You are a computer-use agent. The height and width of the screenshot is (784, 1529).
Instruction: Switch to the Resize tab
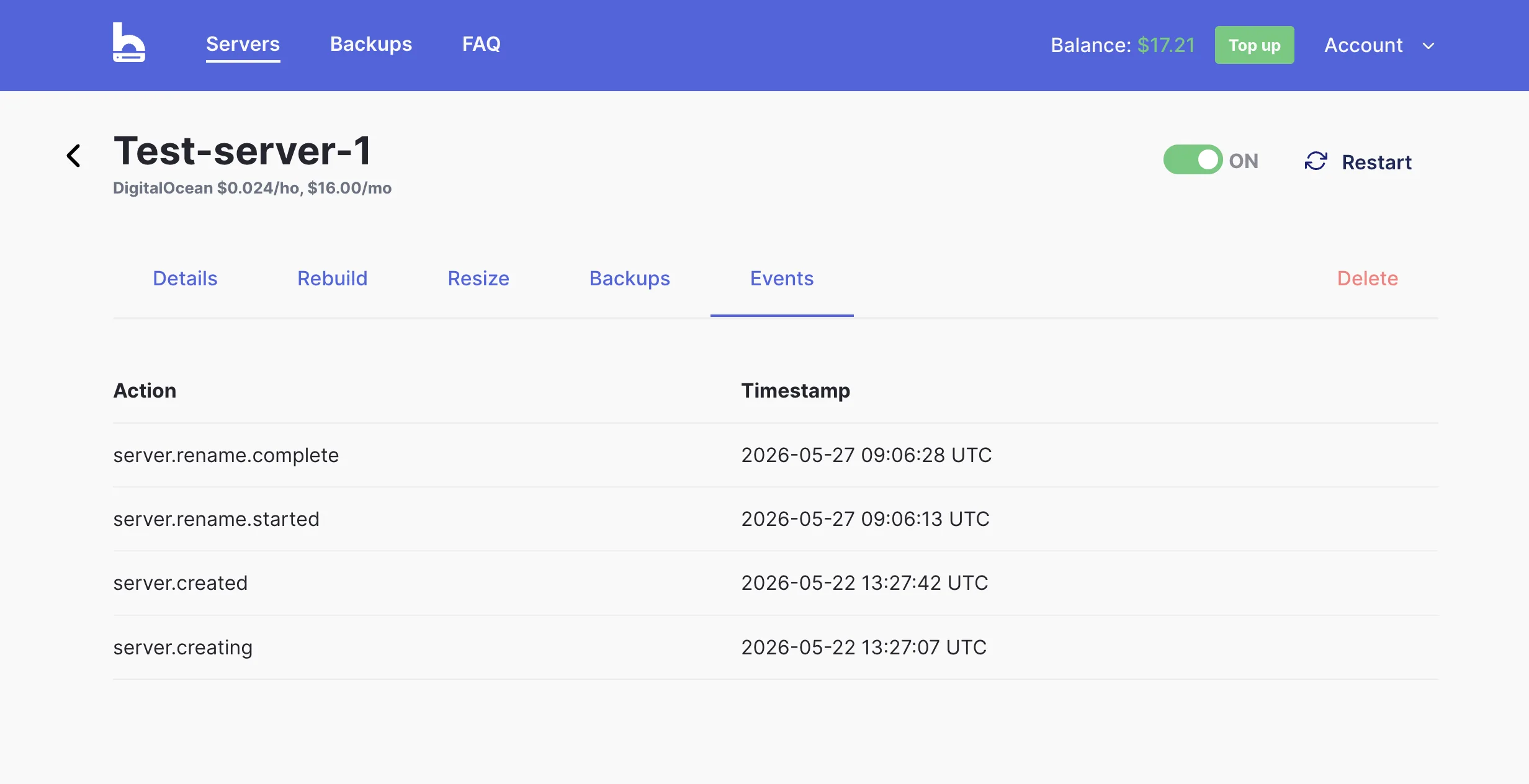478,278
